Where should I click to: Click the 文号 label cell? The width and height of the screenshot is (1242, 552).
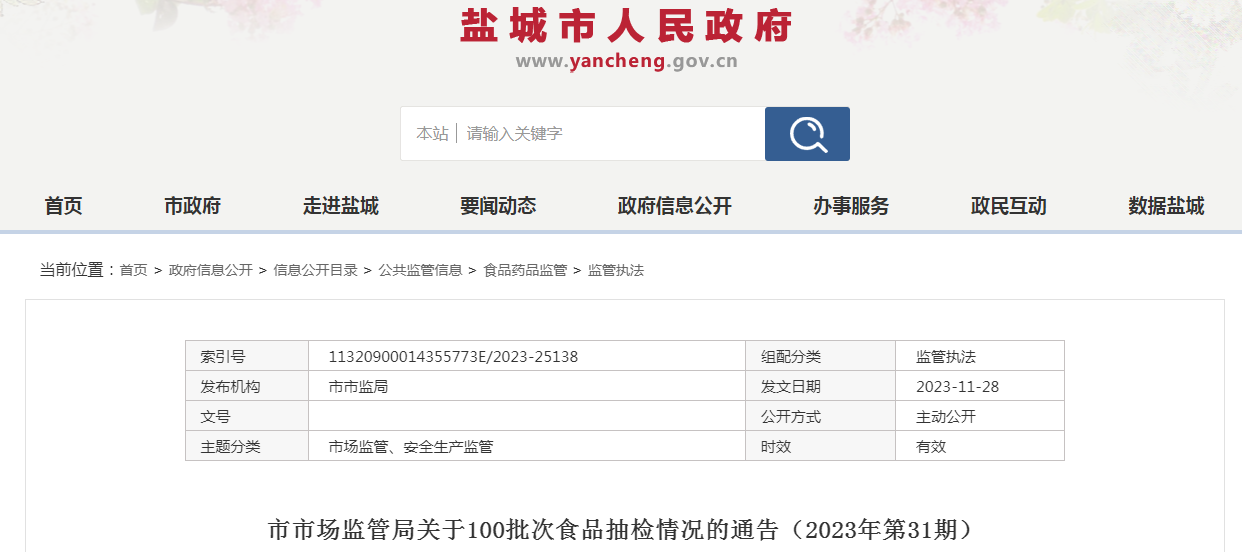click(247, 416)
